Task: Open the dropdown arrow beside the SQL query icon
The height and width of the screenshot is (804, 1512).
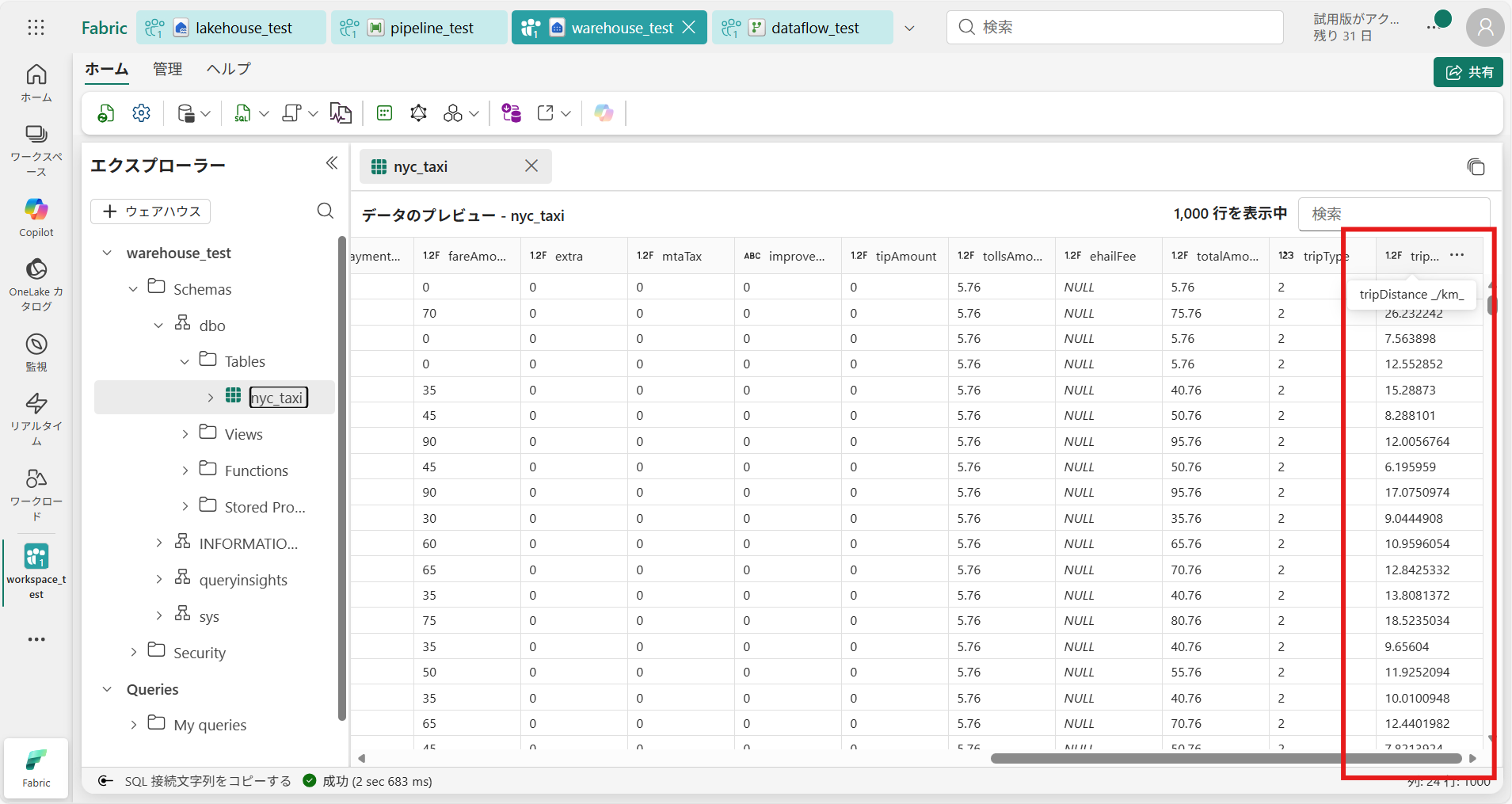Action: [x=265, y=113]
